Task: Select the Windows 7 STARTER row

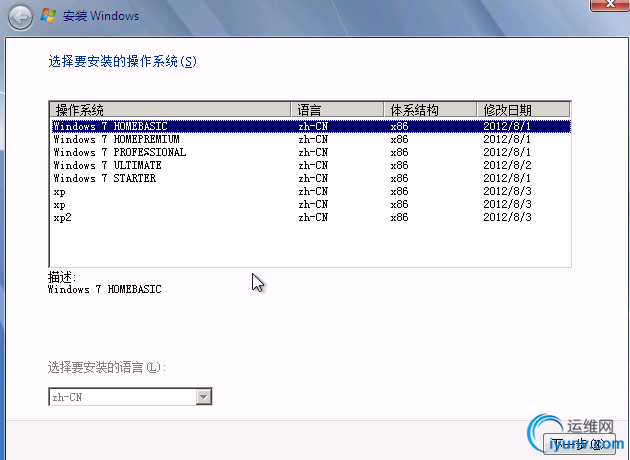Action: click(x=311, y=178)
